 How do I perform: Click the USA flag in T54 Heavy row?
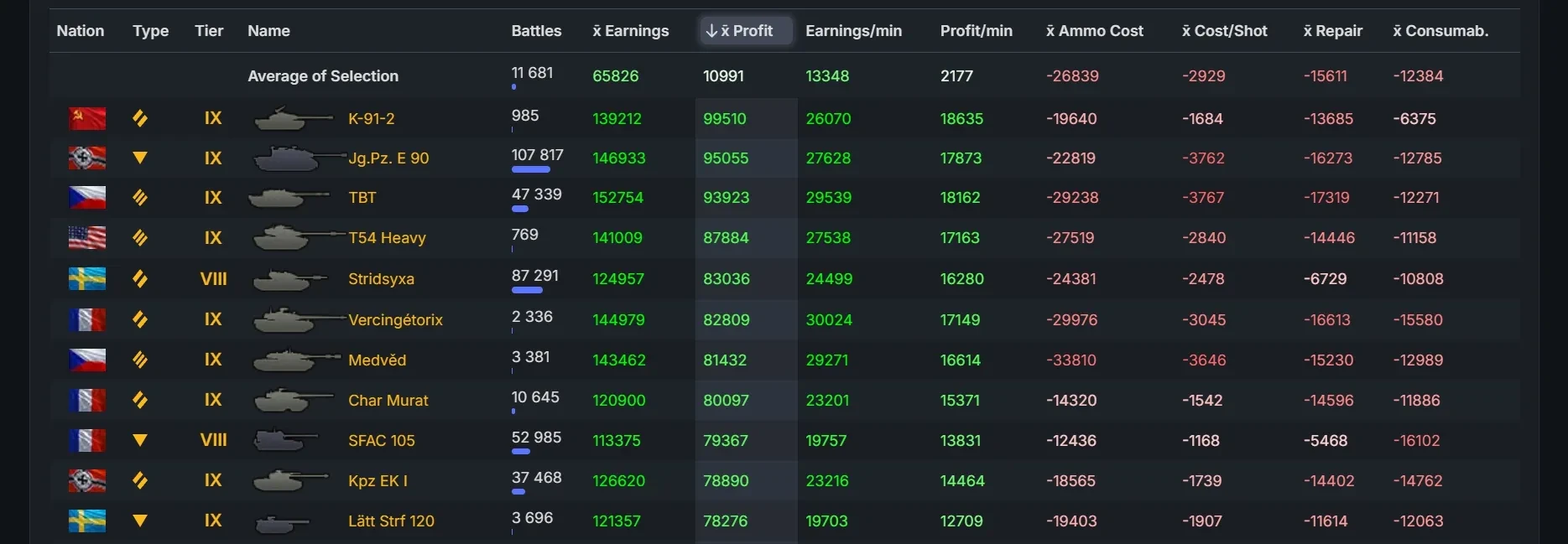pyautogui.click(x=87, y=238)
